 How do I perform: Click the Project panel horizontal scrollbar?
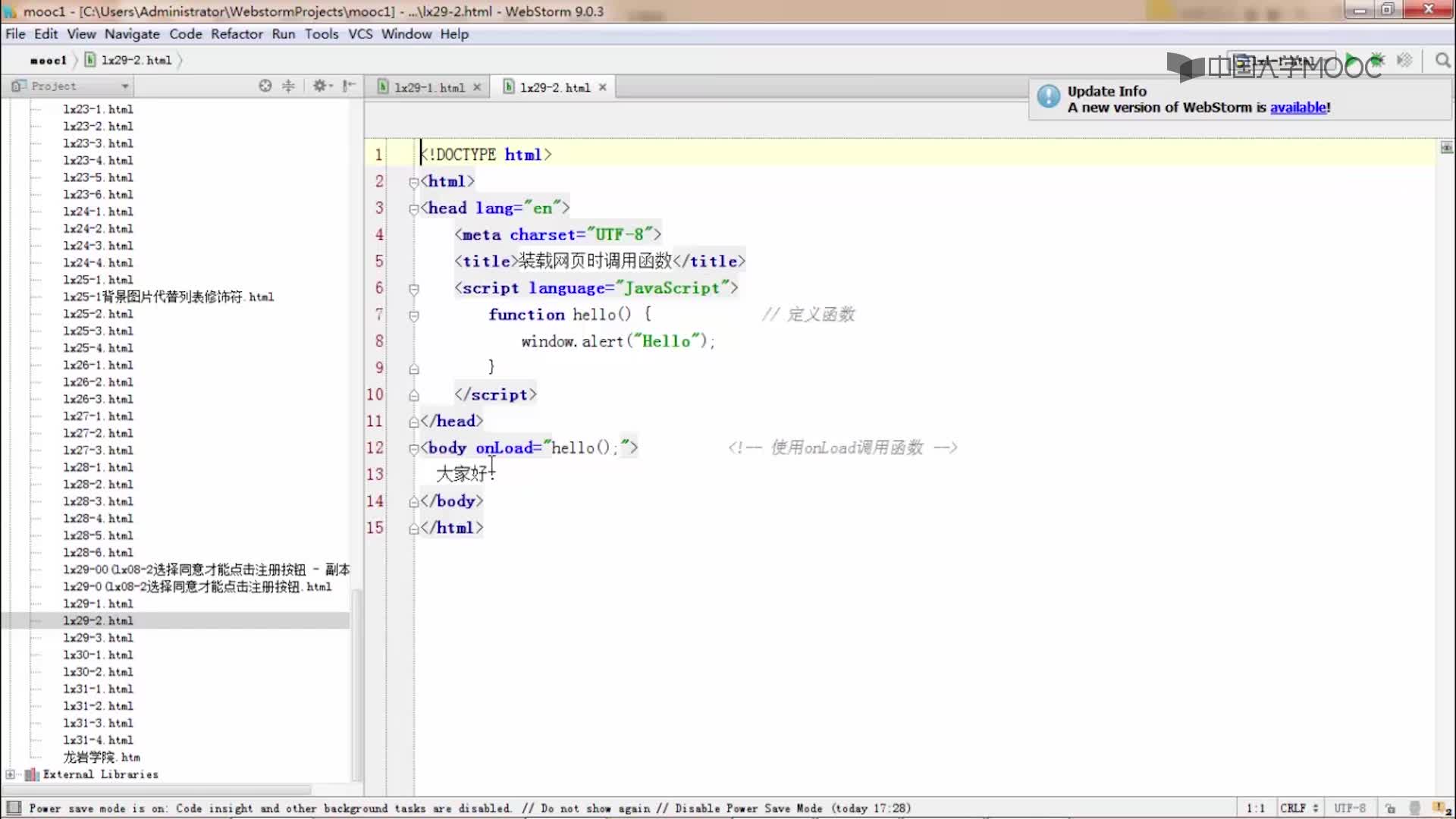[157, 789]
